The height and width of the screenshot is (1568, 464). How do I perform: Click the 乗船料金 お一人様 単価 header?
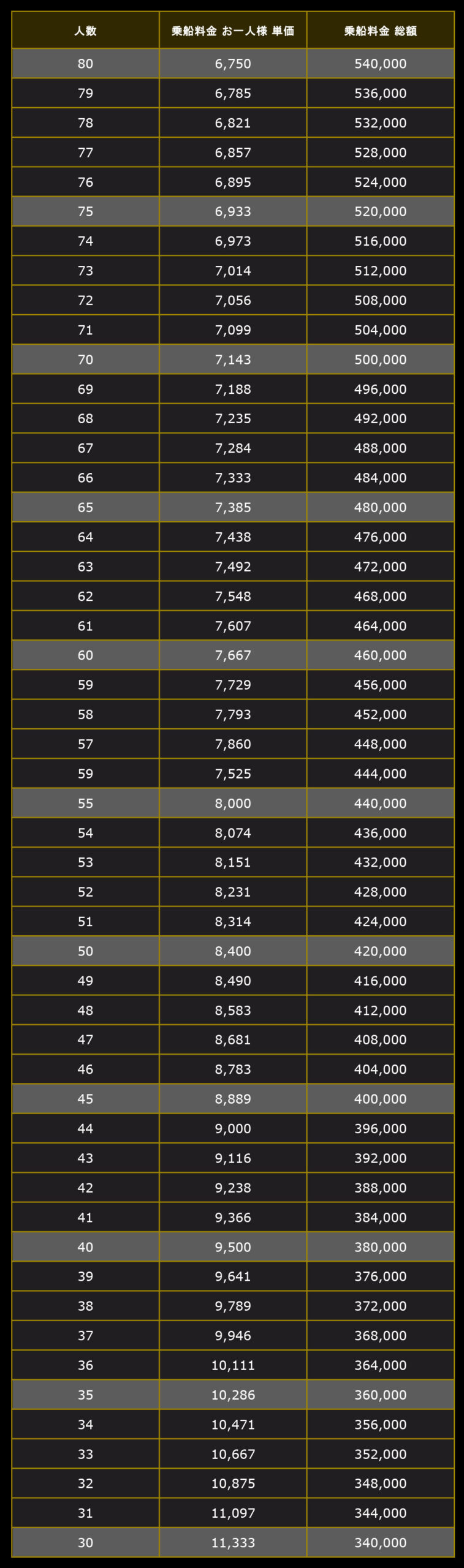pyautogui.click(x=233, y=31)
